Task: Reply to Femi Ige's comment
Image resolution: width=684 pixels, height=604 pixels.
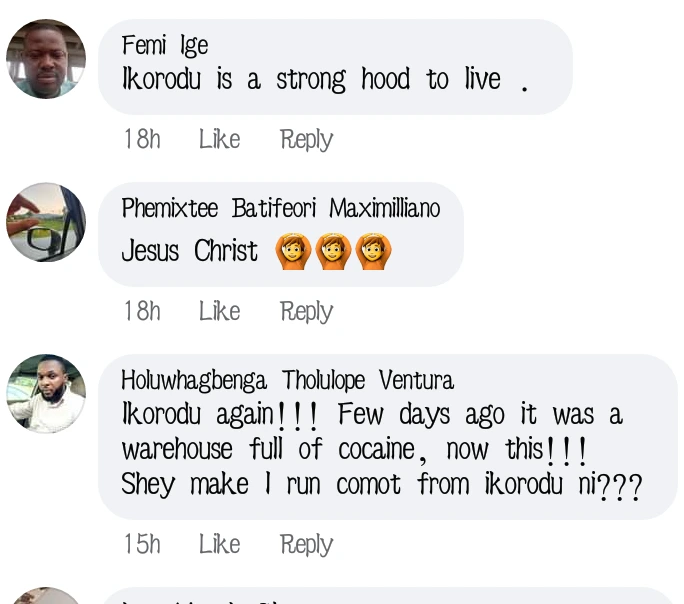Action: point(306,139)
